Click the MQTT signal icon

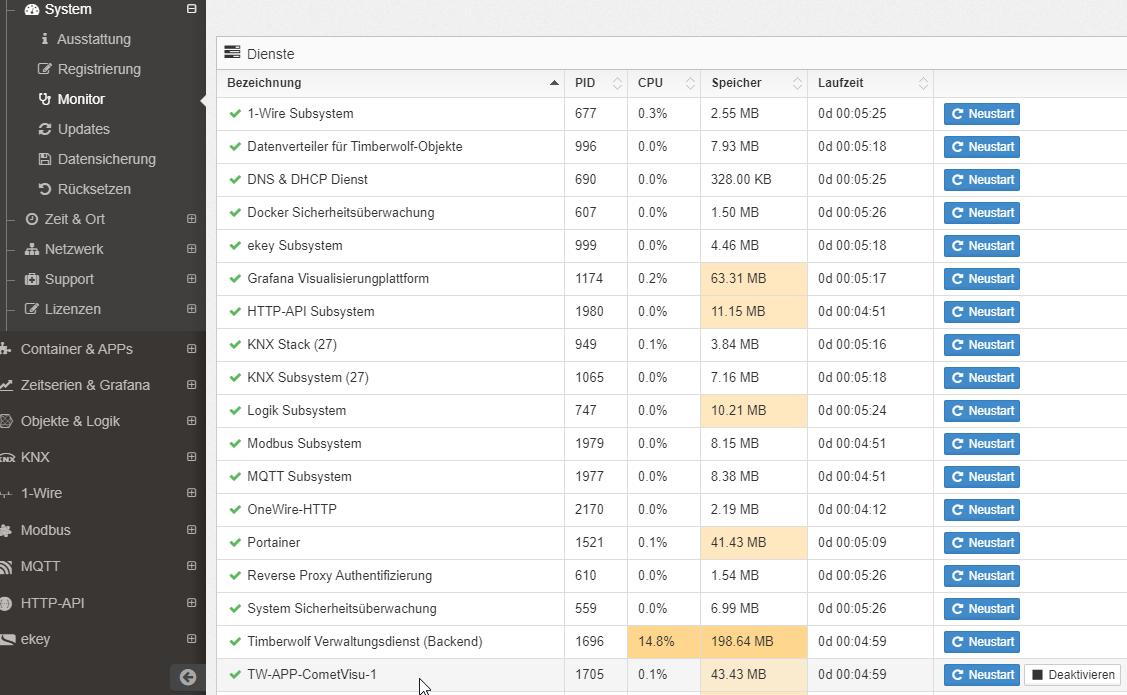point(6,567)
